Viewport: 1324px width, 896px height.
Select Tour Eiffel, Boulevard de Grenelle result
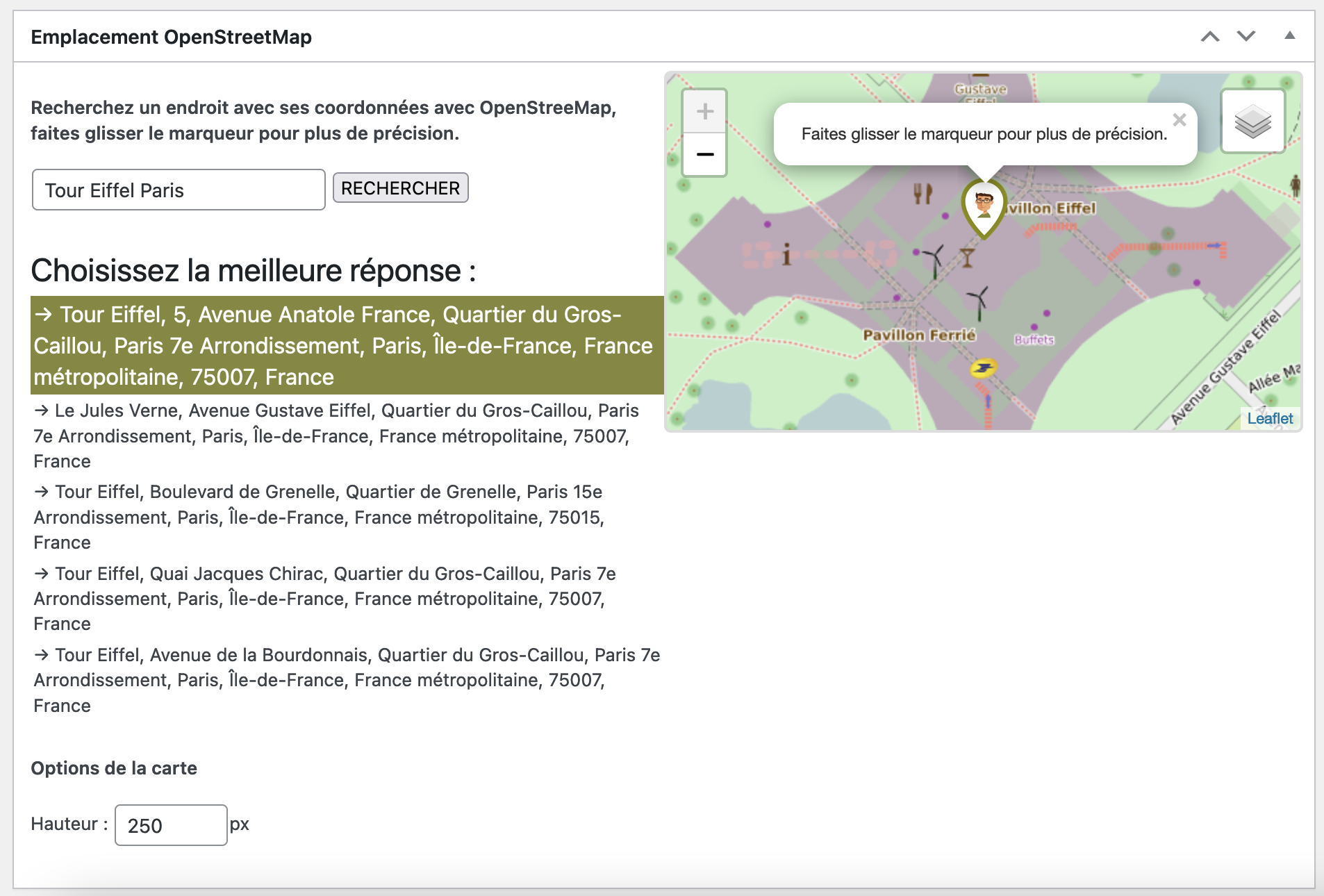point(347,517)
